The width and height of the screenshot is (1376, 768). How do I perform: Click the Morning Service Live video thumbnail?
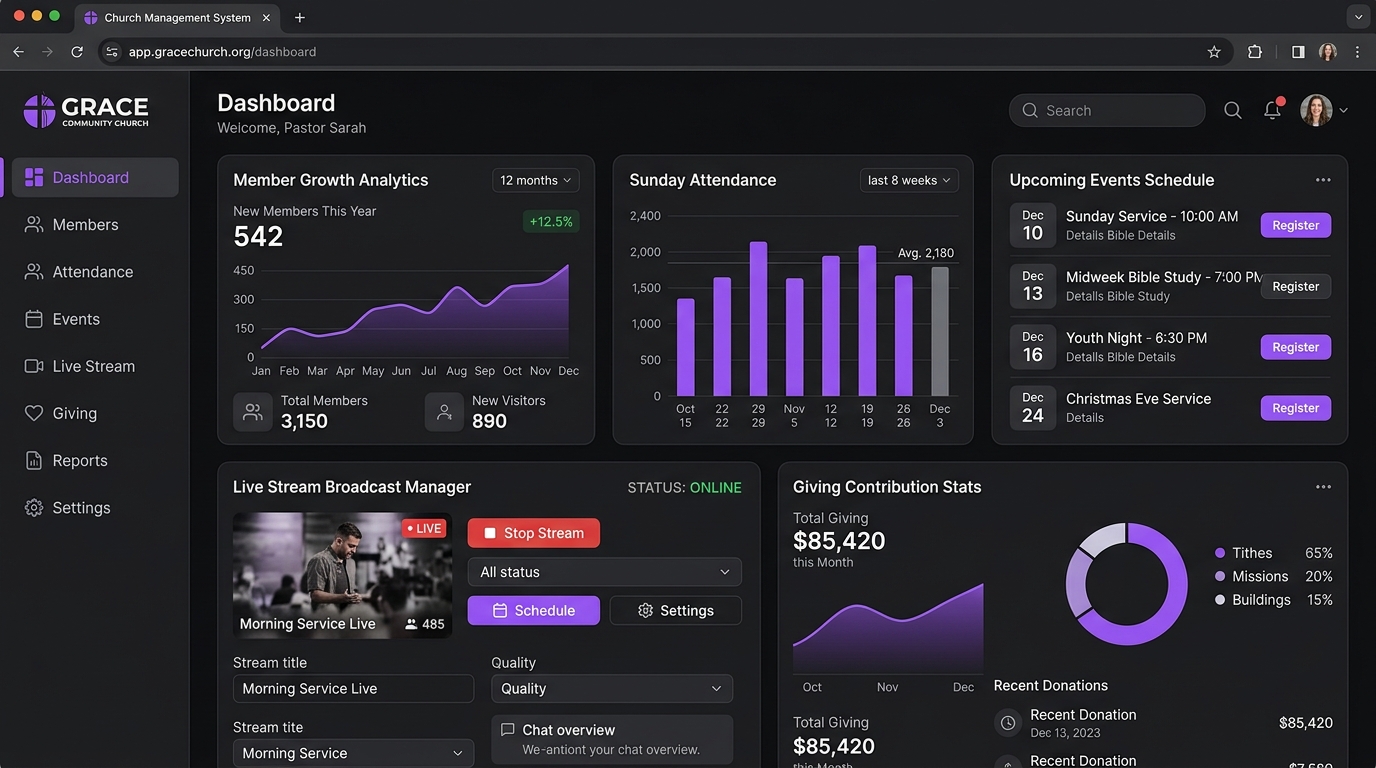pyautogui.click(x=342, y=575)
